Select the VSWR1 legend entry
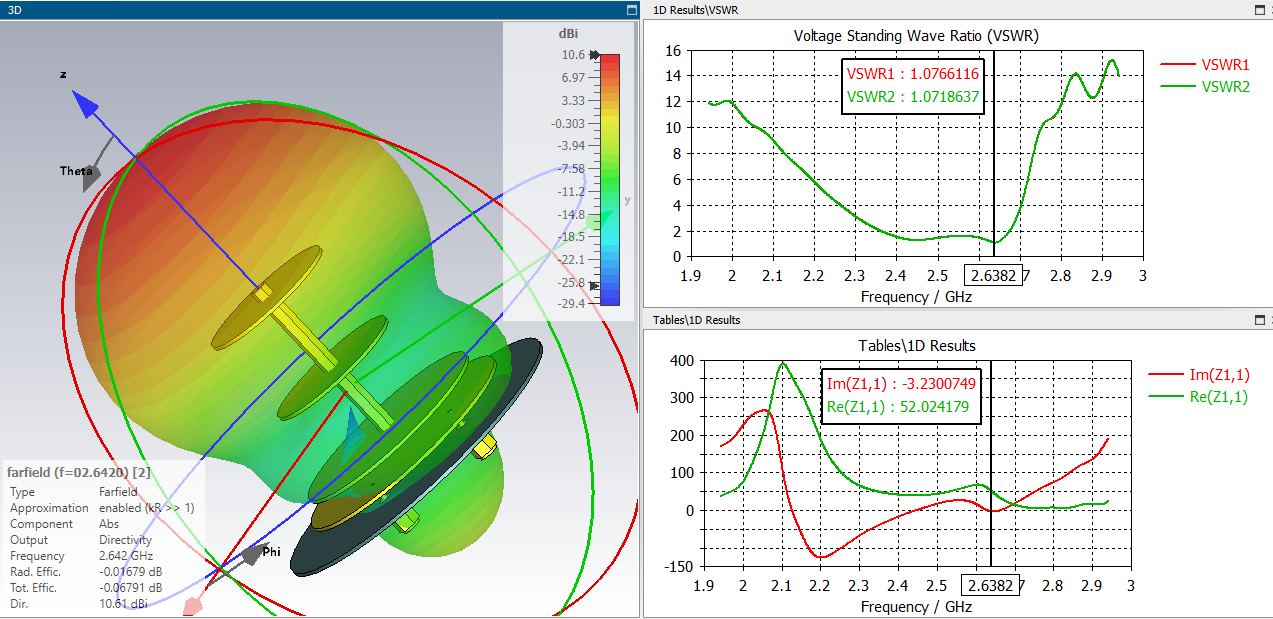1273x619 pixels. 1205,64
